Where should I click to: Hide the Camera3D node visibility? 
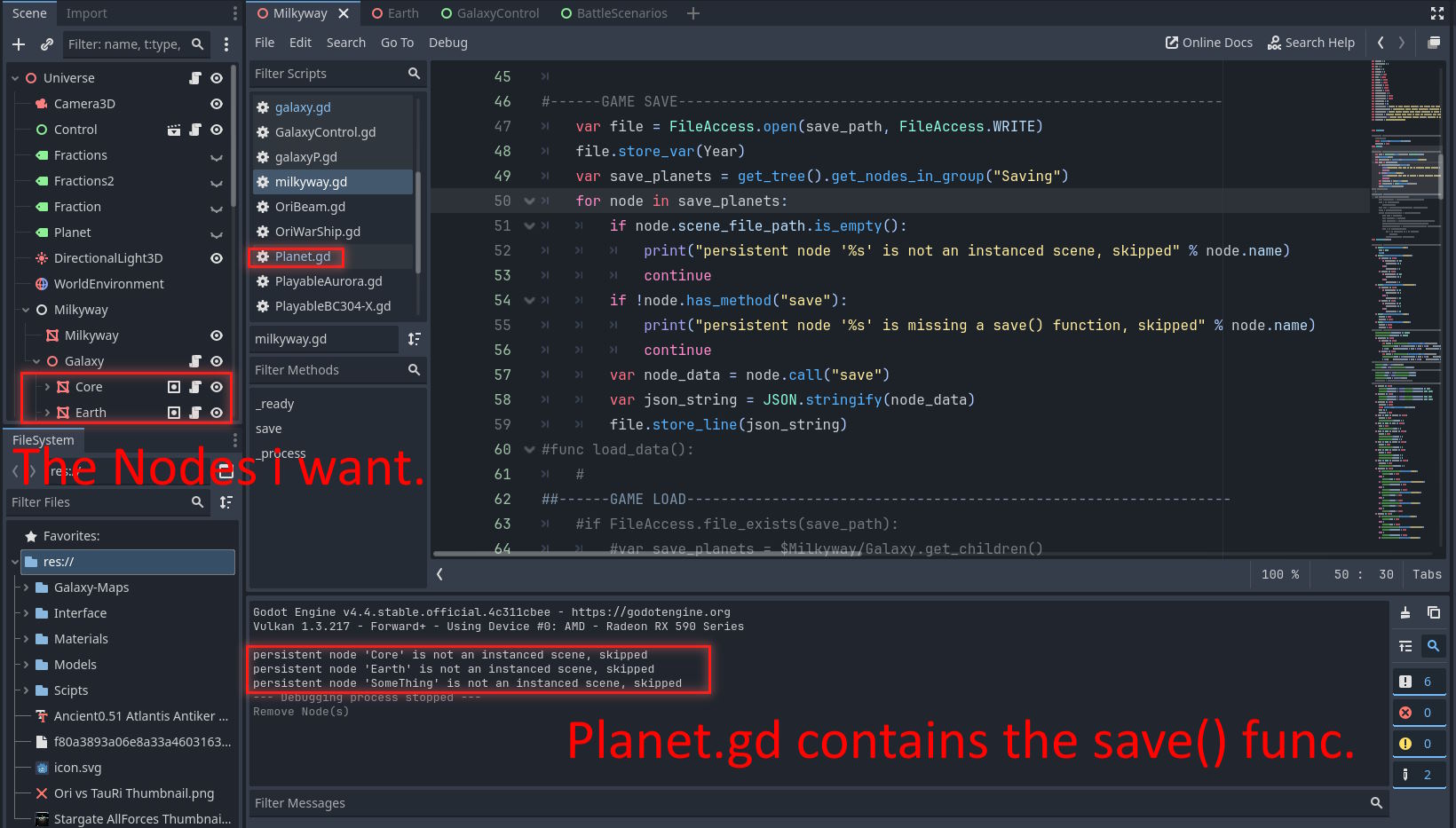click(x=216, y=104)
